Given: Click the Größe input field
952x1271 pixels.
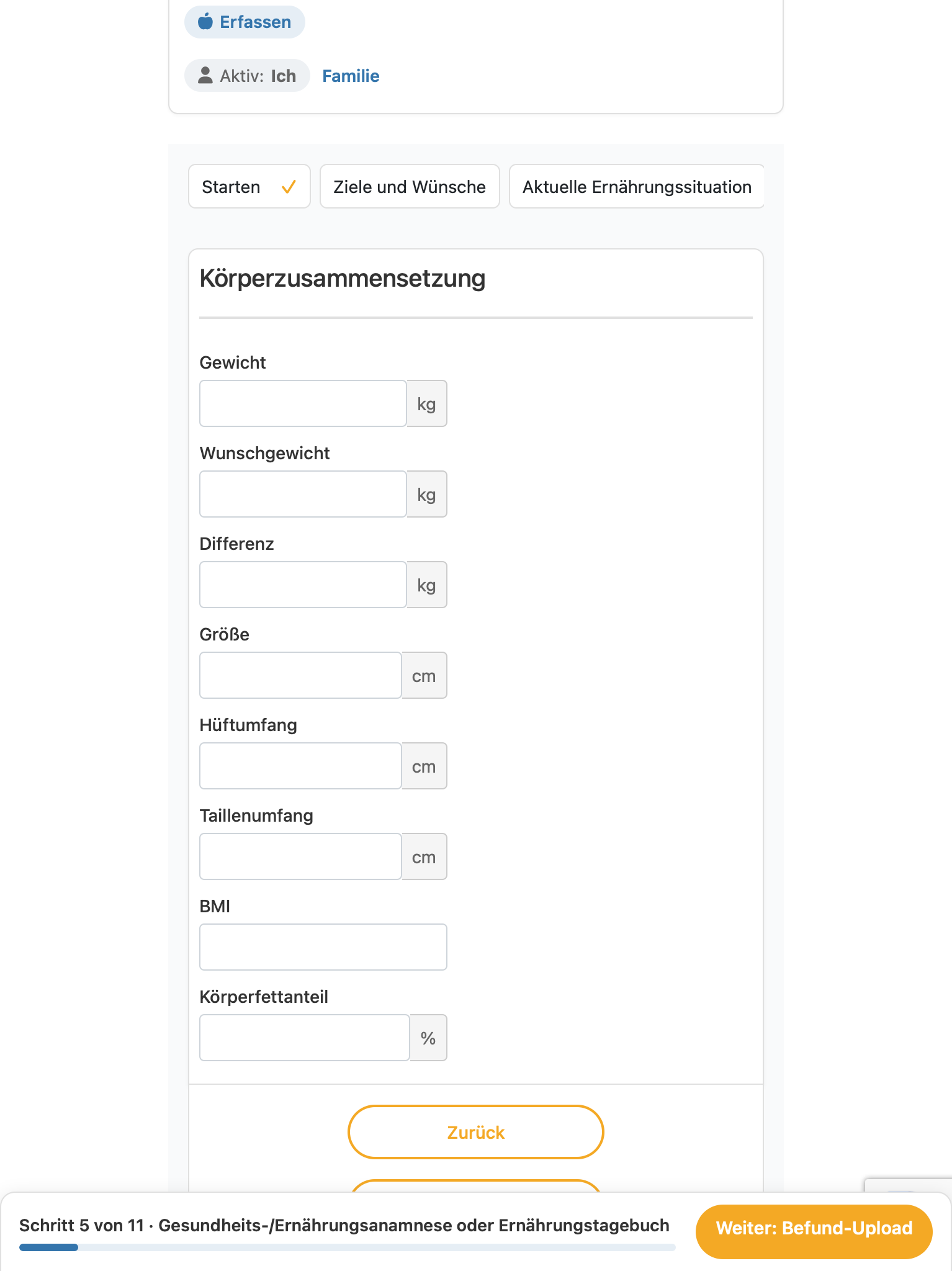Looking at the screenshot, I should pyautogui.click(x=300, y=675).
